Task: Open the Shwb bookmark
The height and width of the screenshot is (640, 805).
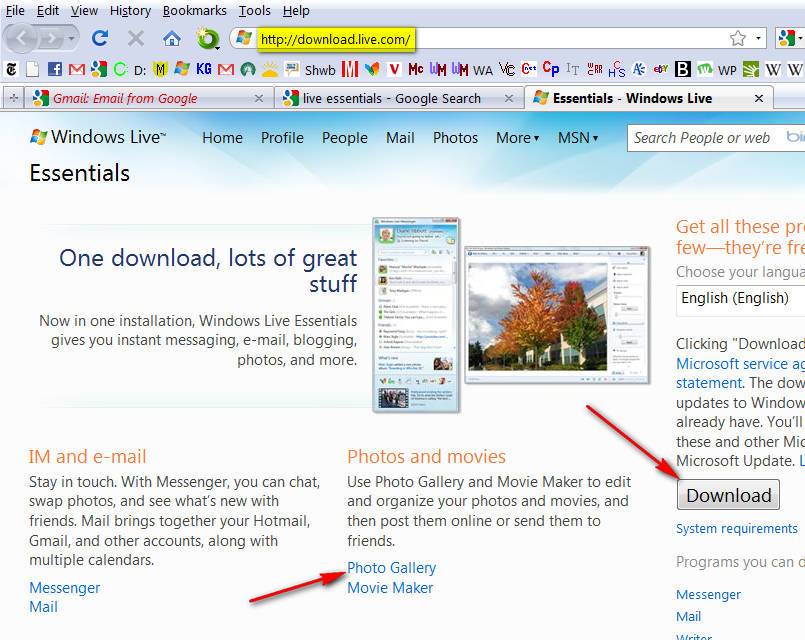Action: pos(320,70)
